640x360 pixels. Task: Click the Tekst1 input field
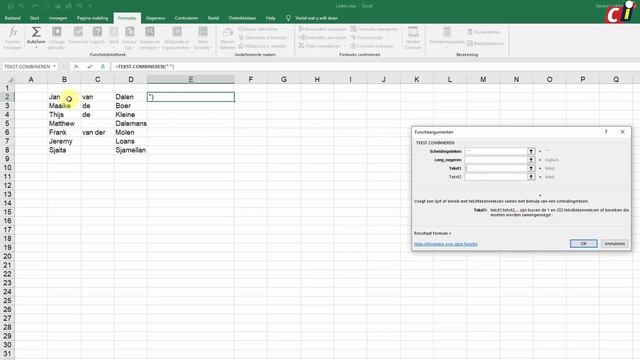click(496, 168)
